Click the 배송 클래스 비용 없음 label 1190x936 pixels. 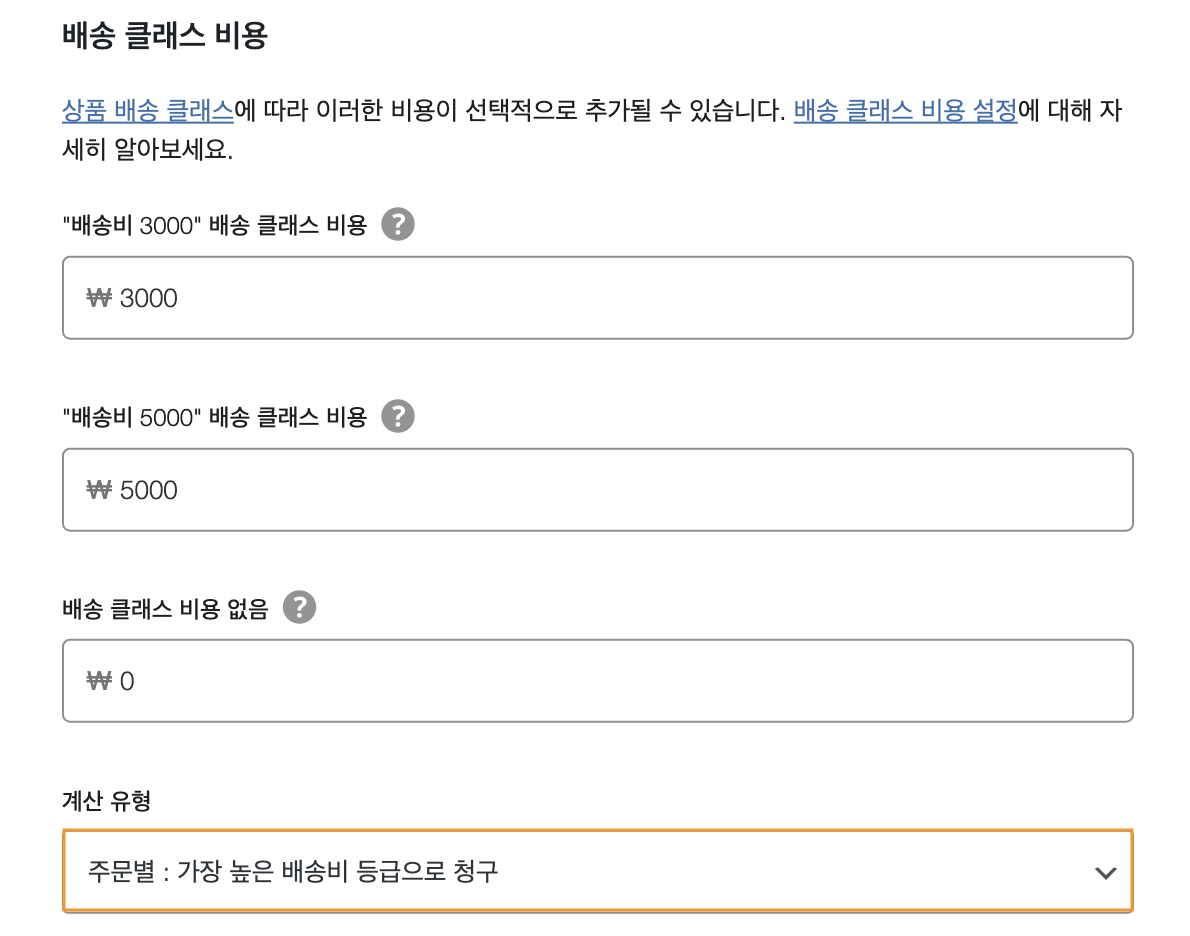coord(165,609)
